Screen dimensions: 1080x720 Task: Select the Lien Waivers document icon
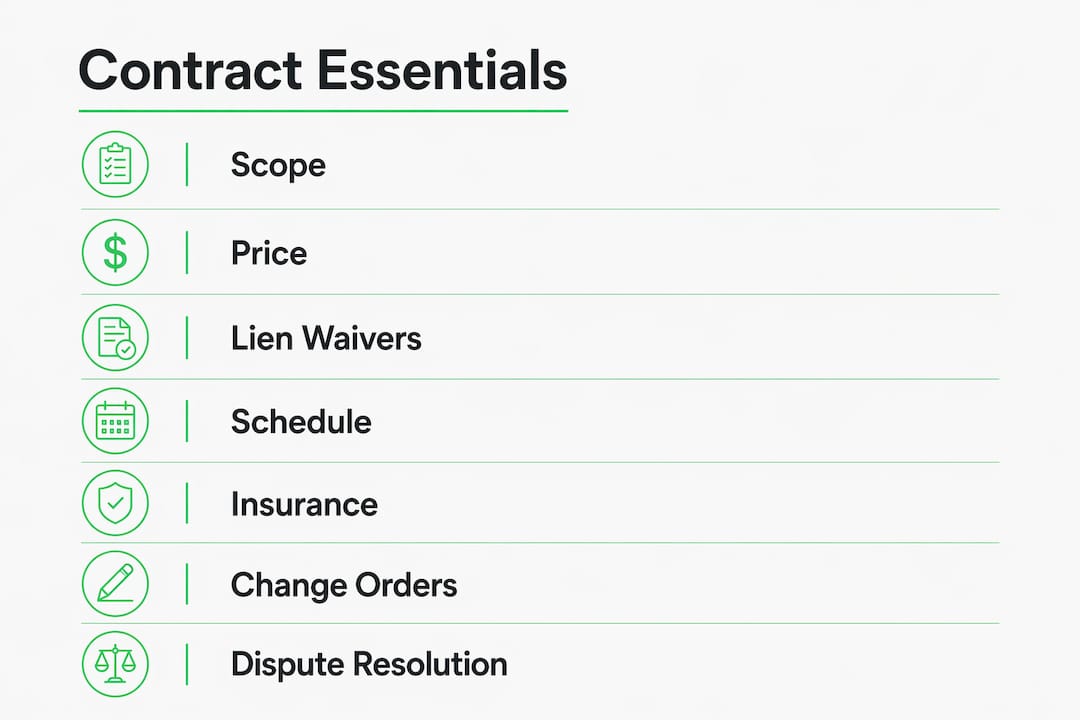pyautogui.click(x=115, y=338)
